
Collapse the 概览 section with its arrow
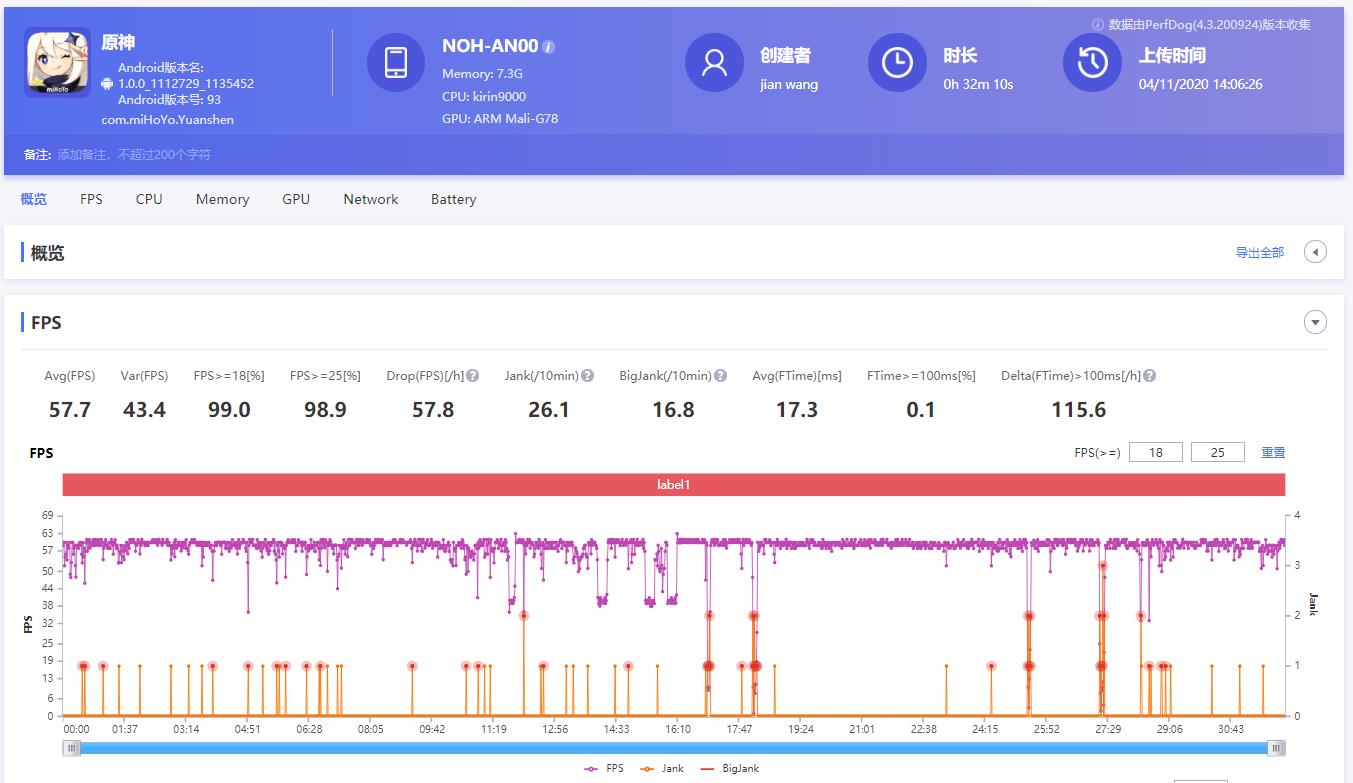(x=1315, y=252)
